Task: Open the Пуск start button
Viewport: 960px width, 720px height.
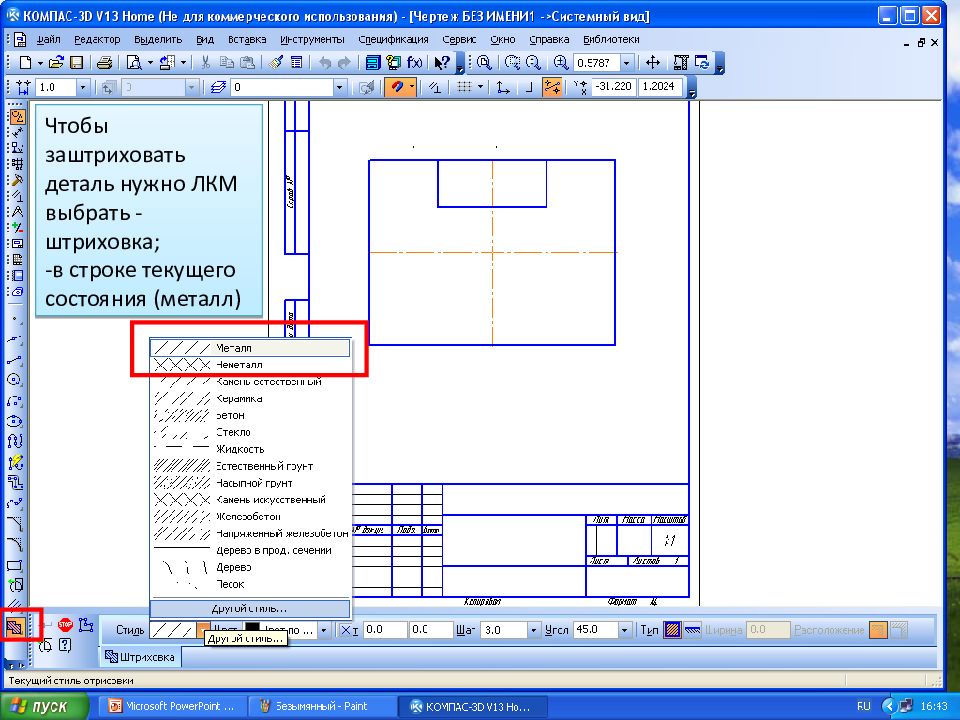Action: click(42, 707)
